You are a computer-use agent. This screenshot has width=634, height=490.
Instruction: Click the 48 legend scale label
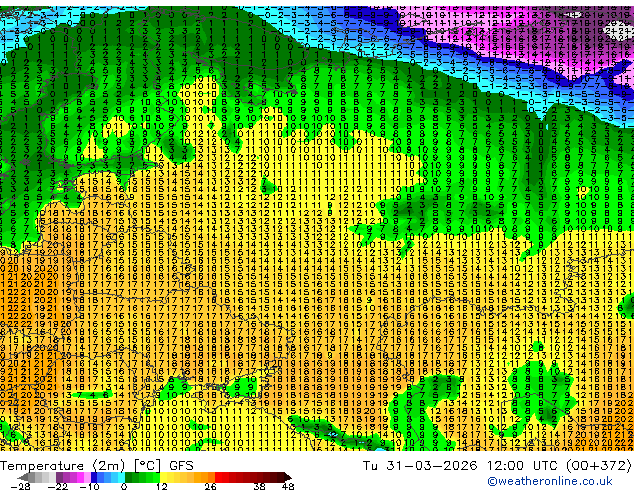(x=288, y=486)
